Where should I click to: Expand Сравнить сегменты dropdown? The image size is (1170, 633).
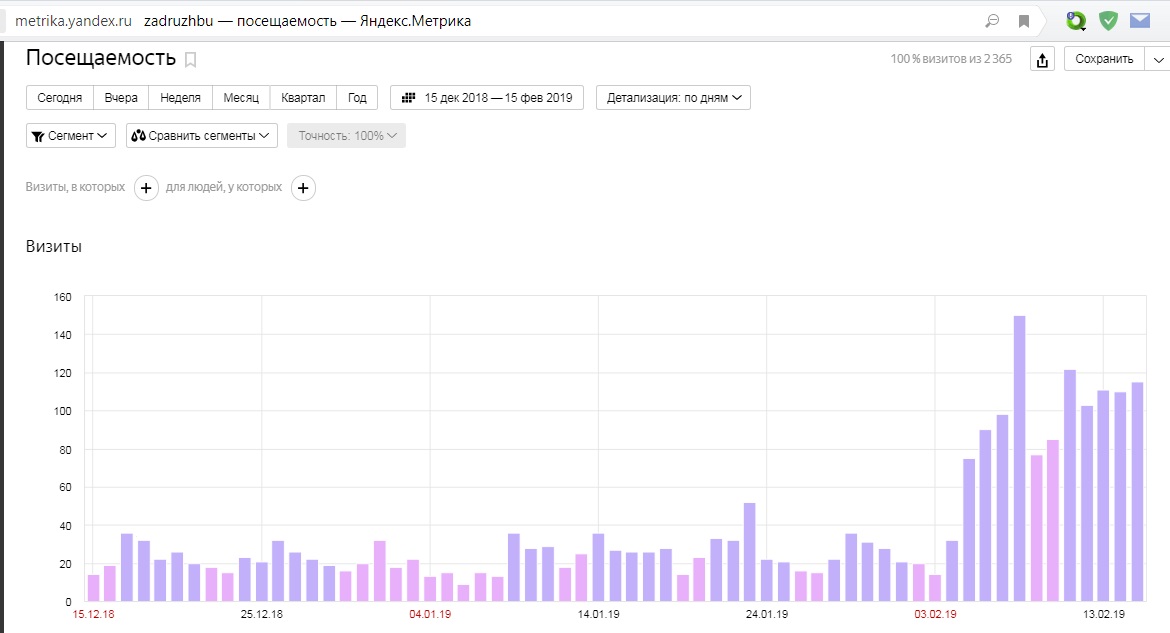(202, 136)
